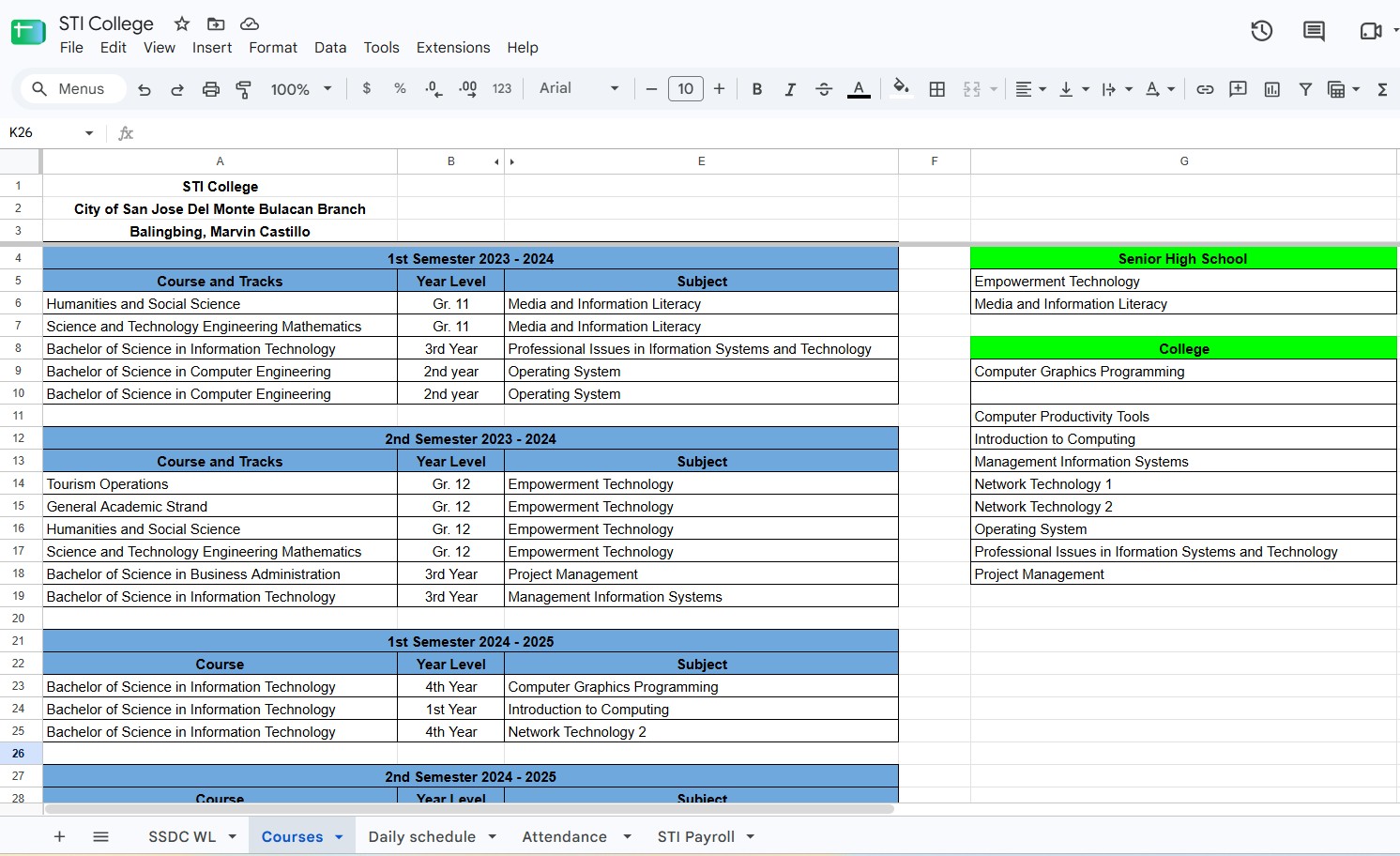Open the all sheets list button
This screenshot has width=1400, height=856.
(101, 836)
